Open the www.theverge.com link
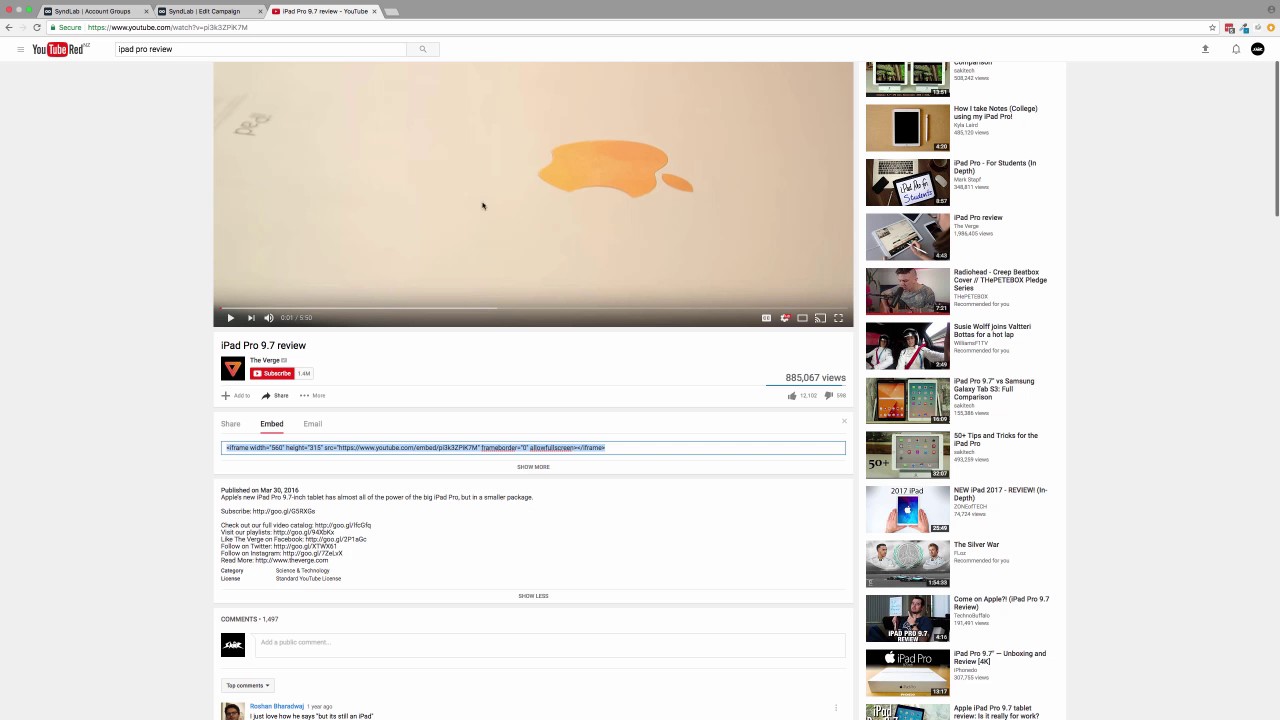Image resolution: width=1280 pixels, height=720 pixels. 292,560
